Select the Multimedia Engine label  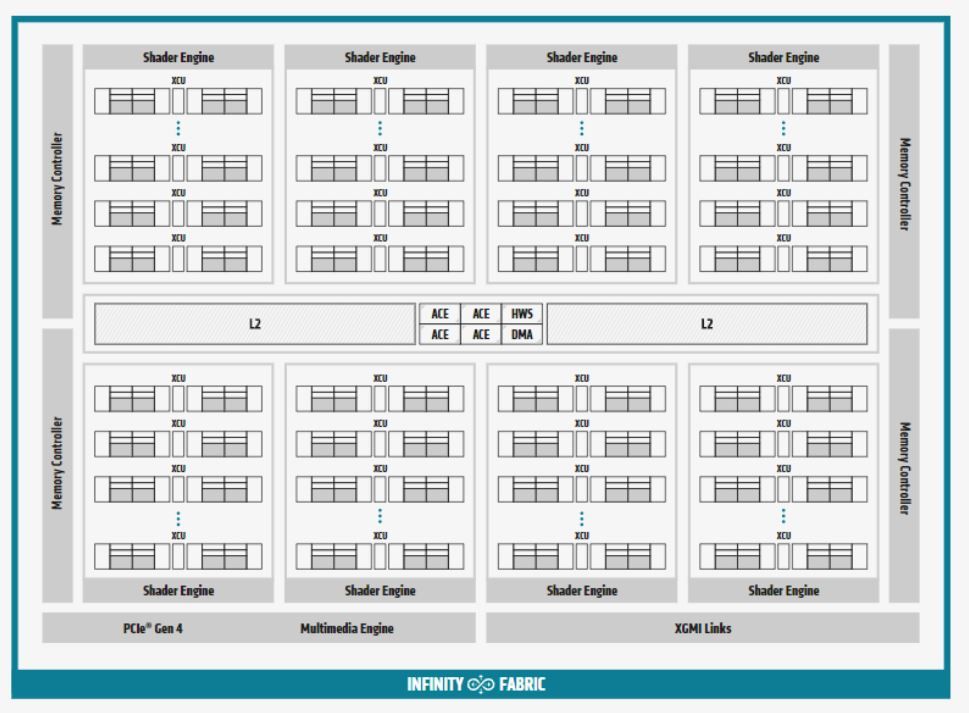pos(347,628)
